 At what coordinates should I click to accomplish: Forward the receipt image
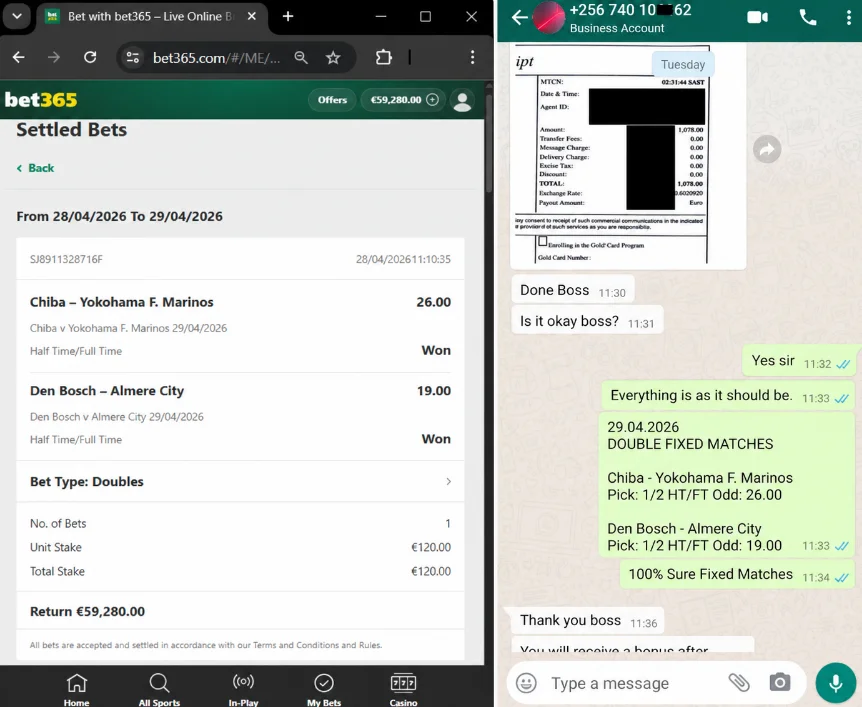click(767, 149)
